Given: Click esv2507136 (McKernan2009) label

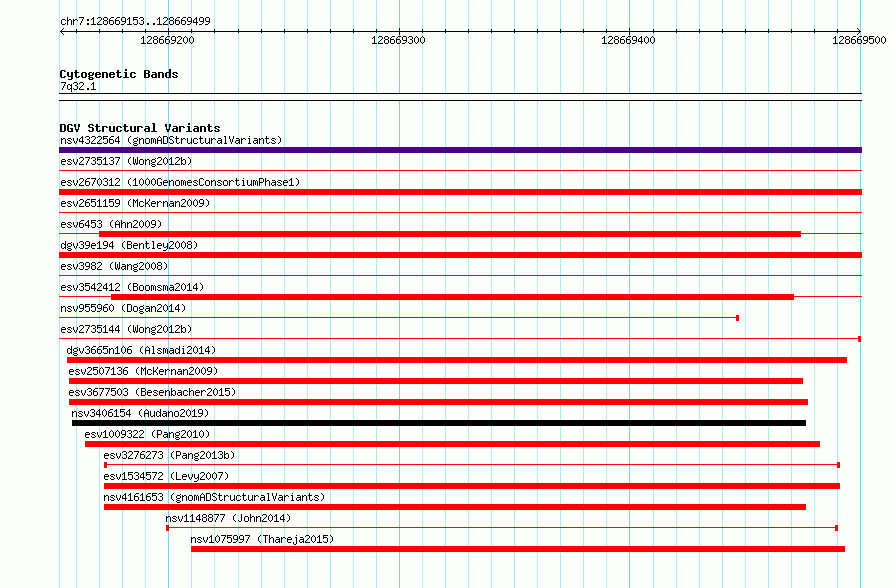Looking at the screenshot, I should pos(143,371).
